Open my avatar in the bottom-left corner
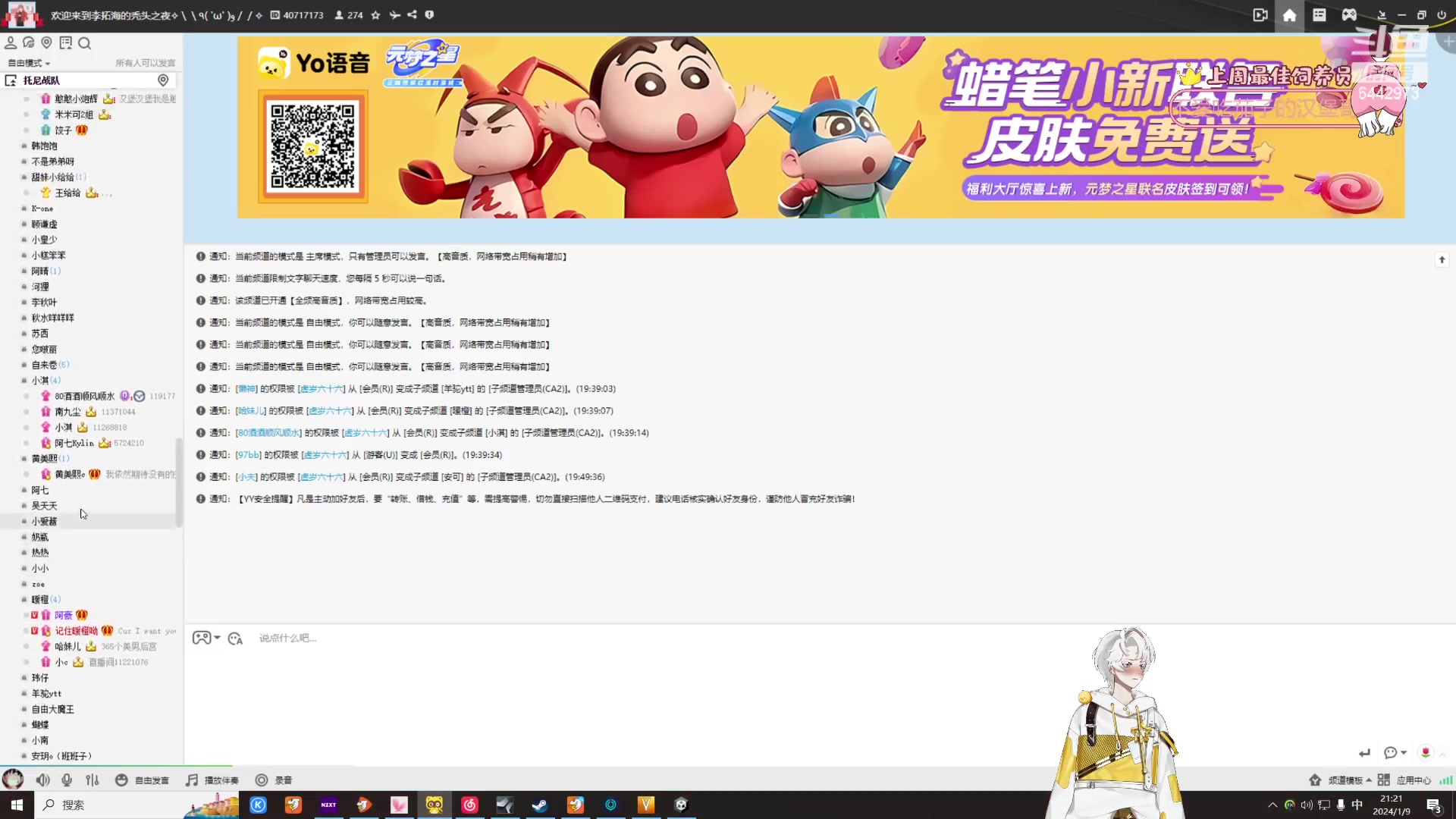The width and height of the screenshot is (1456, 819). tap(13, 780)
